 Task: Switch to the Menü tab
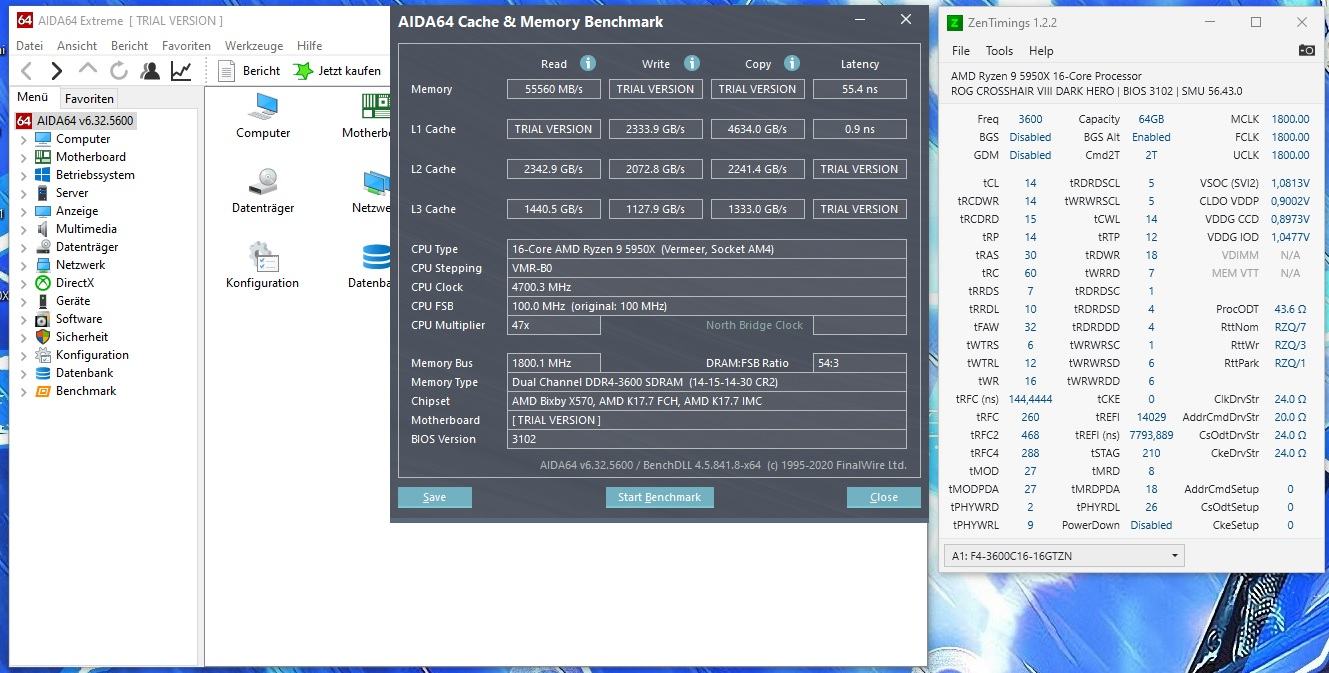(x=33, y=97)
